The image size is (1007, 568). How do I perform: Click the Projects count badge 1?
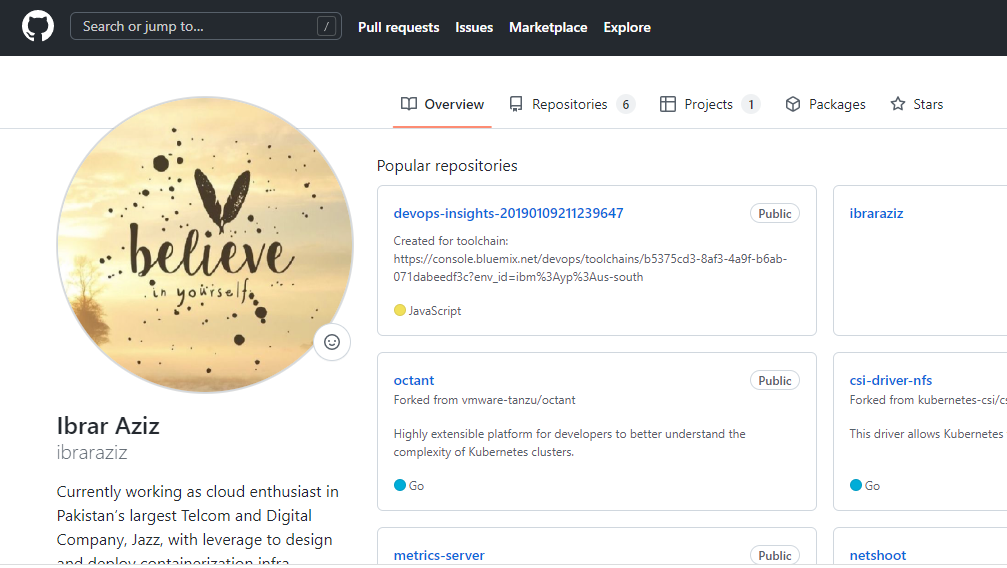click(x=751, y=104)
